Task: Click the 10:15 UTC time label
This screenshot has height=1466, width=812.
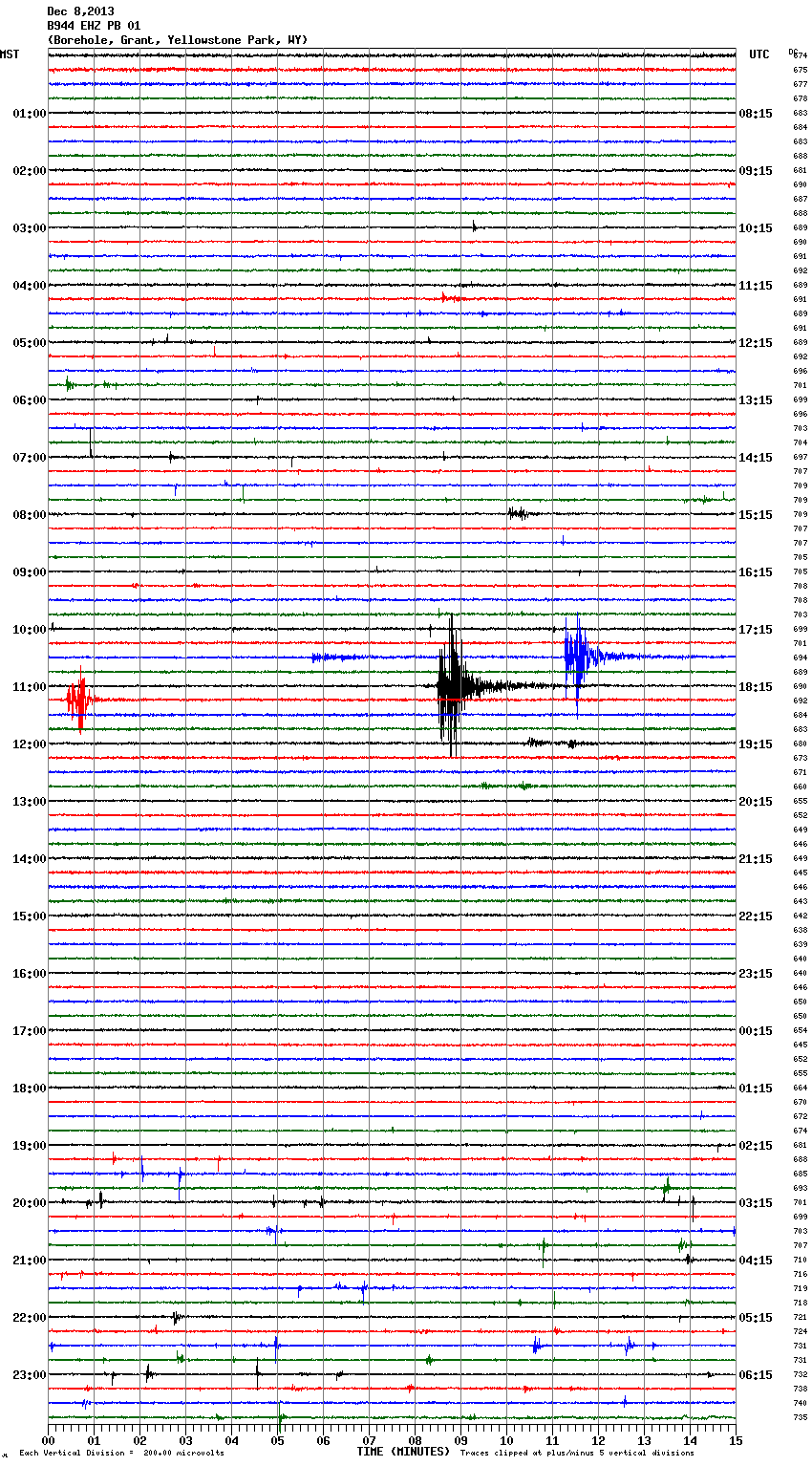Action: coord(756,228)
